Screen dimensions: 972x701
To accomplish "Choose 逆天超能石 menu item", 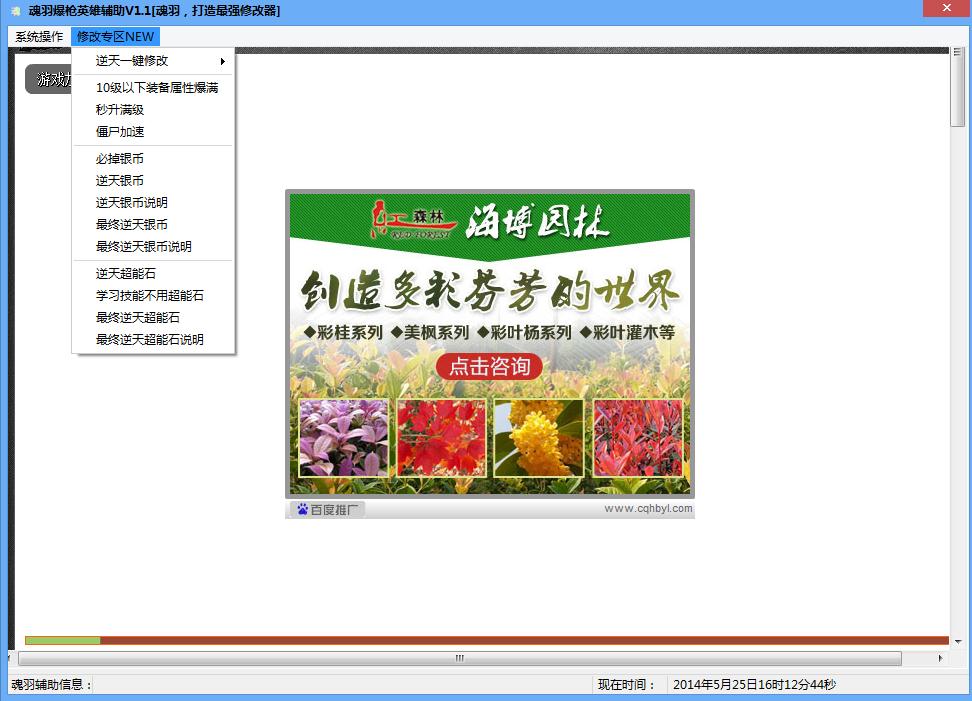I will [153, 273].
